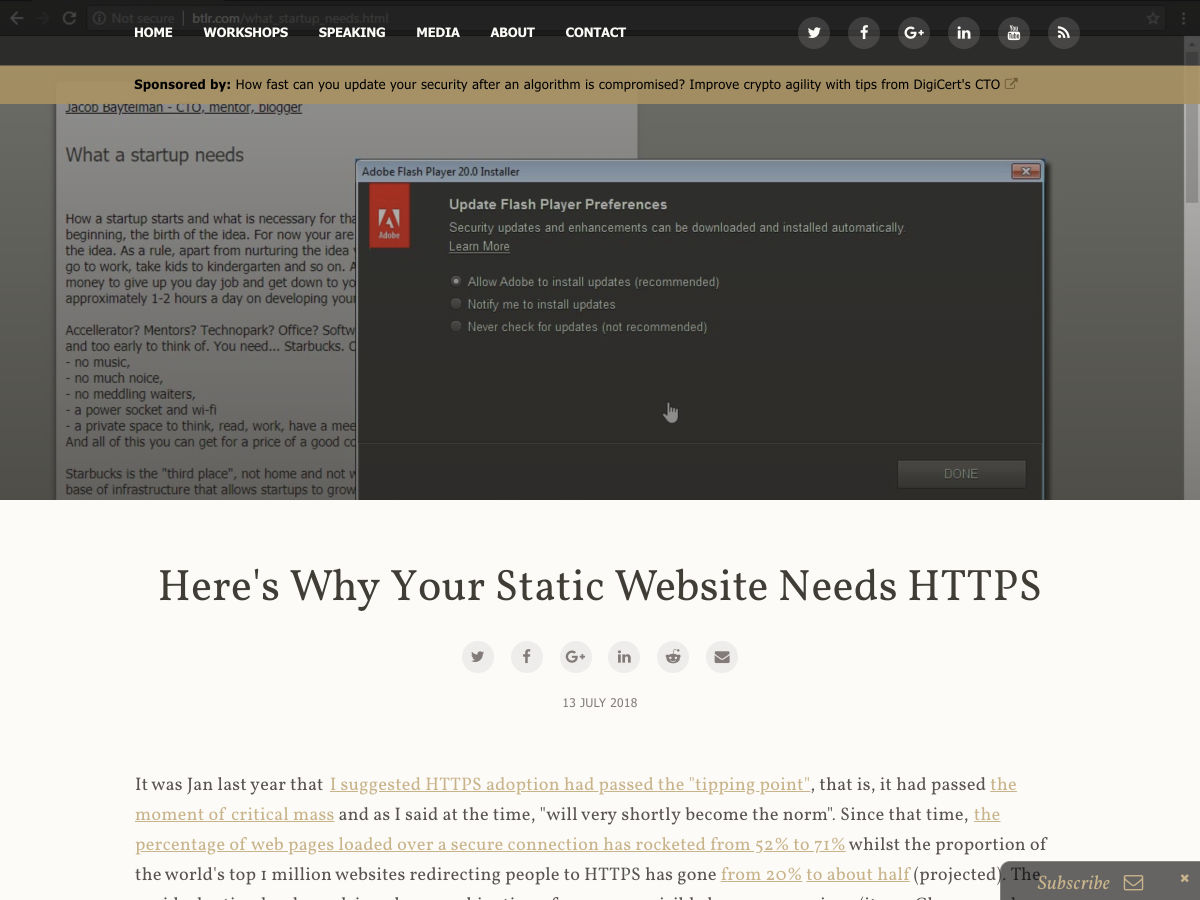Image resolution: width=1200 pixels, height=900 pixels.
Task: Click the date '13 JULY 2018'
Action: 600,703
